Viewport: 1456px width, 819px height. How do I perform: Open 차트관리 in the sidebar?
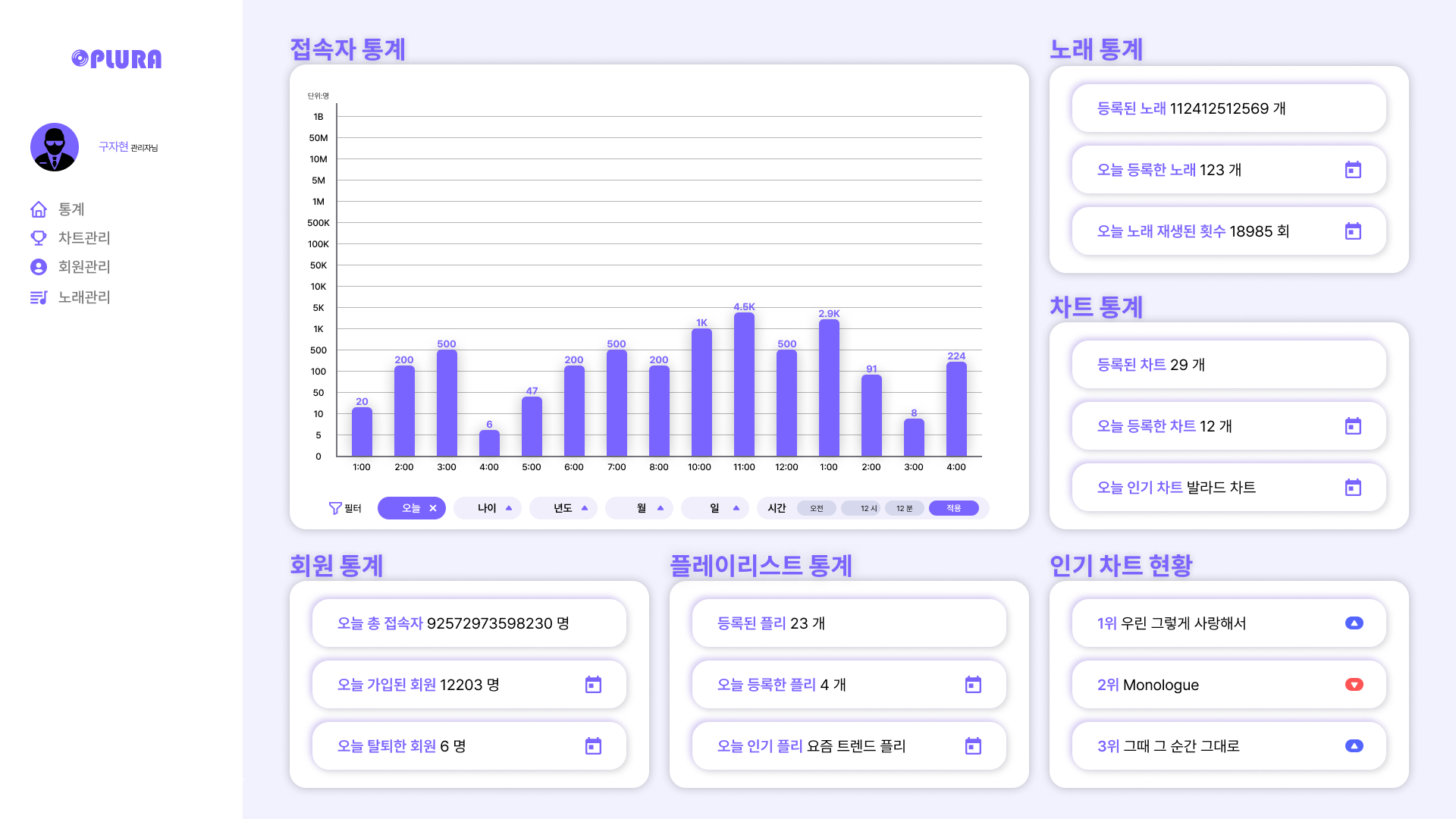[x=83, y=238]
